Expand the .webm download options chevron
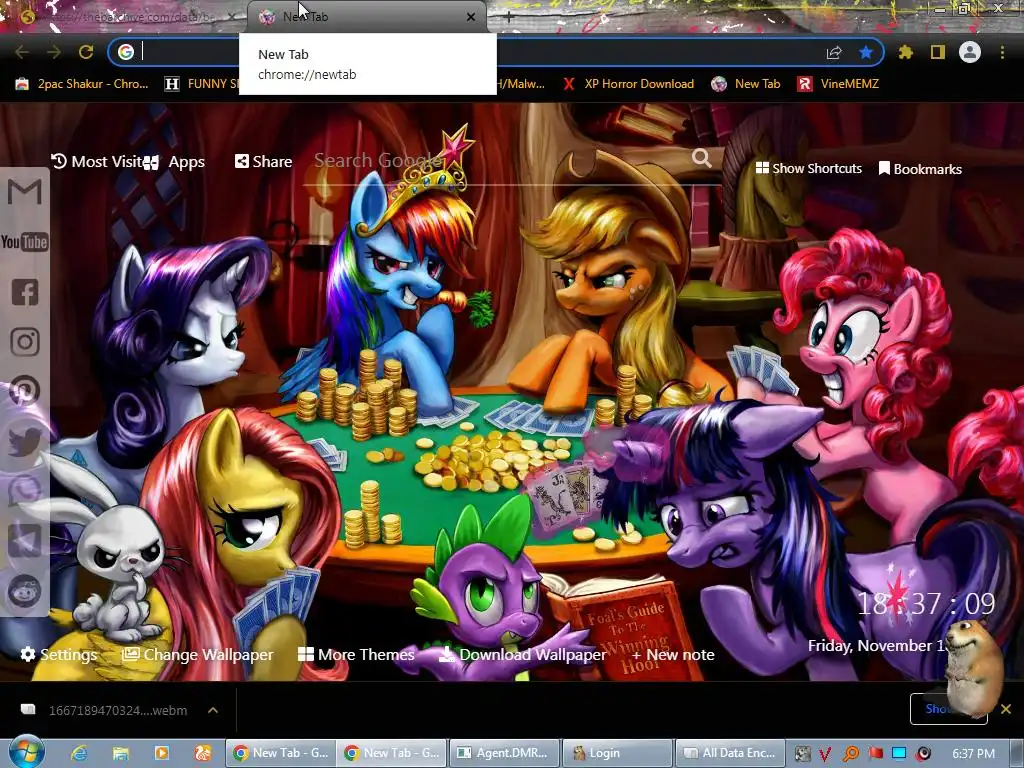The image size is (1024, 768). [213, 710]
